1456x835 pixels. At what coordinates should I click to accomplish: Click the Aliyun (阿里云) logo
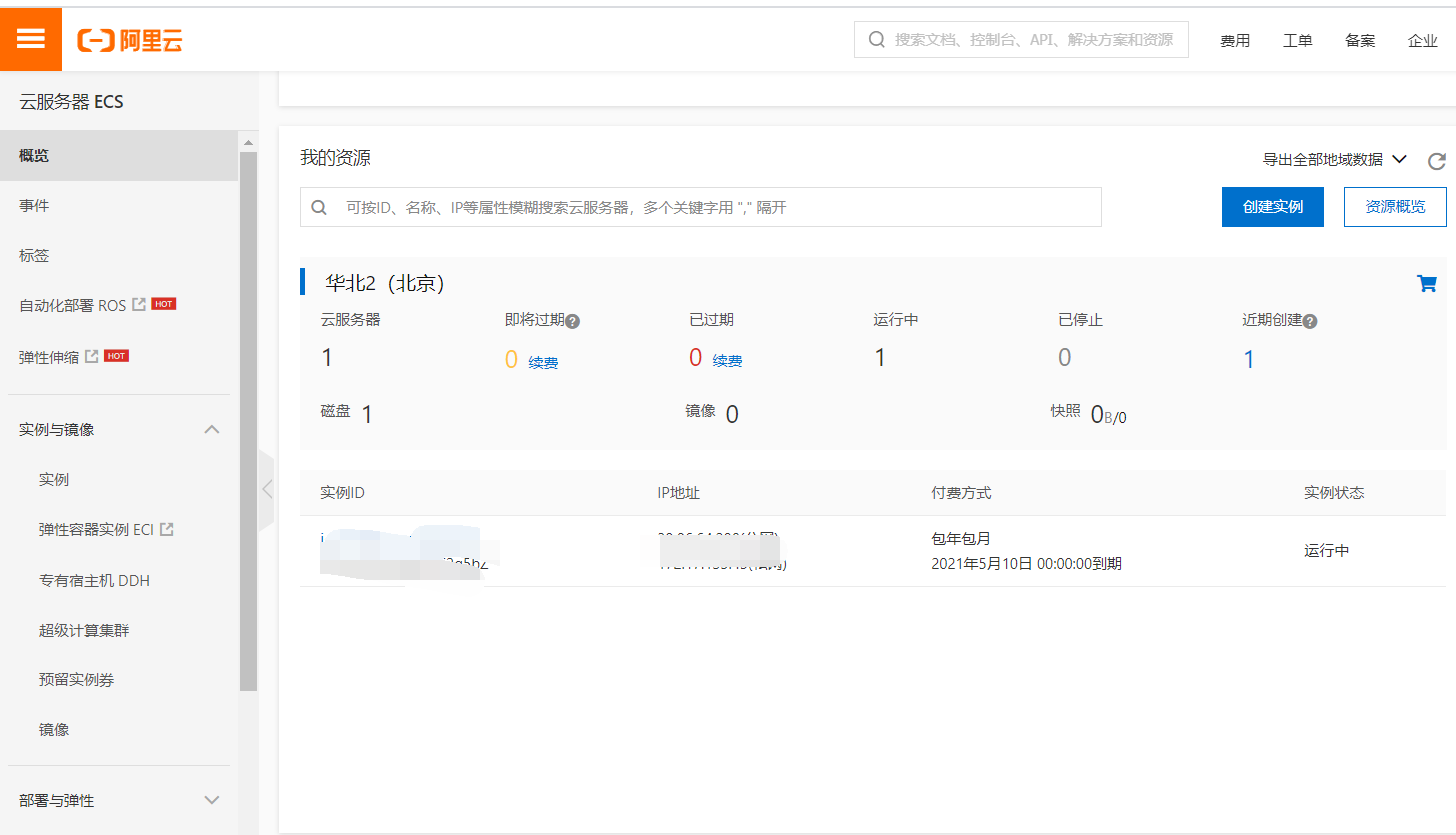pos(129,40)
